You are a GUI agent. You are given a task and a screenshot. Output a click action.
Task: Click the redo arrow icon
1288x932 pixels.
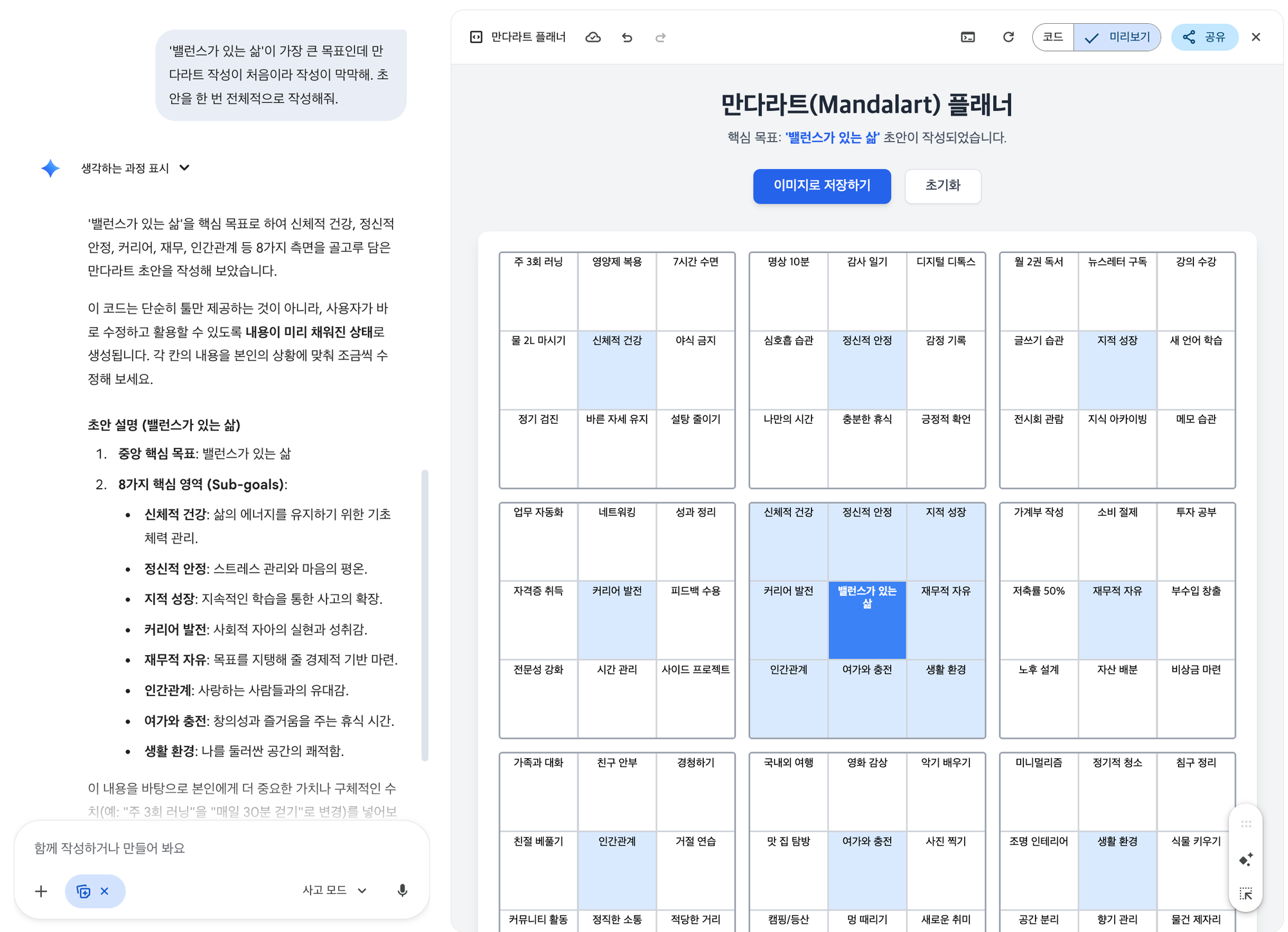(x=660, y=37)
